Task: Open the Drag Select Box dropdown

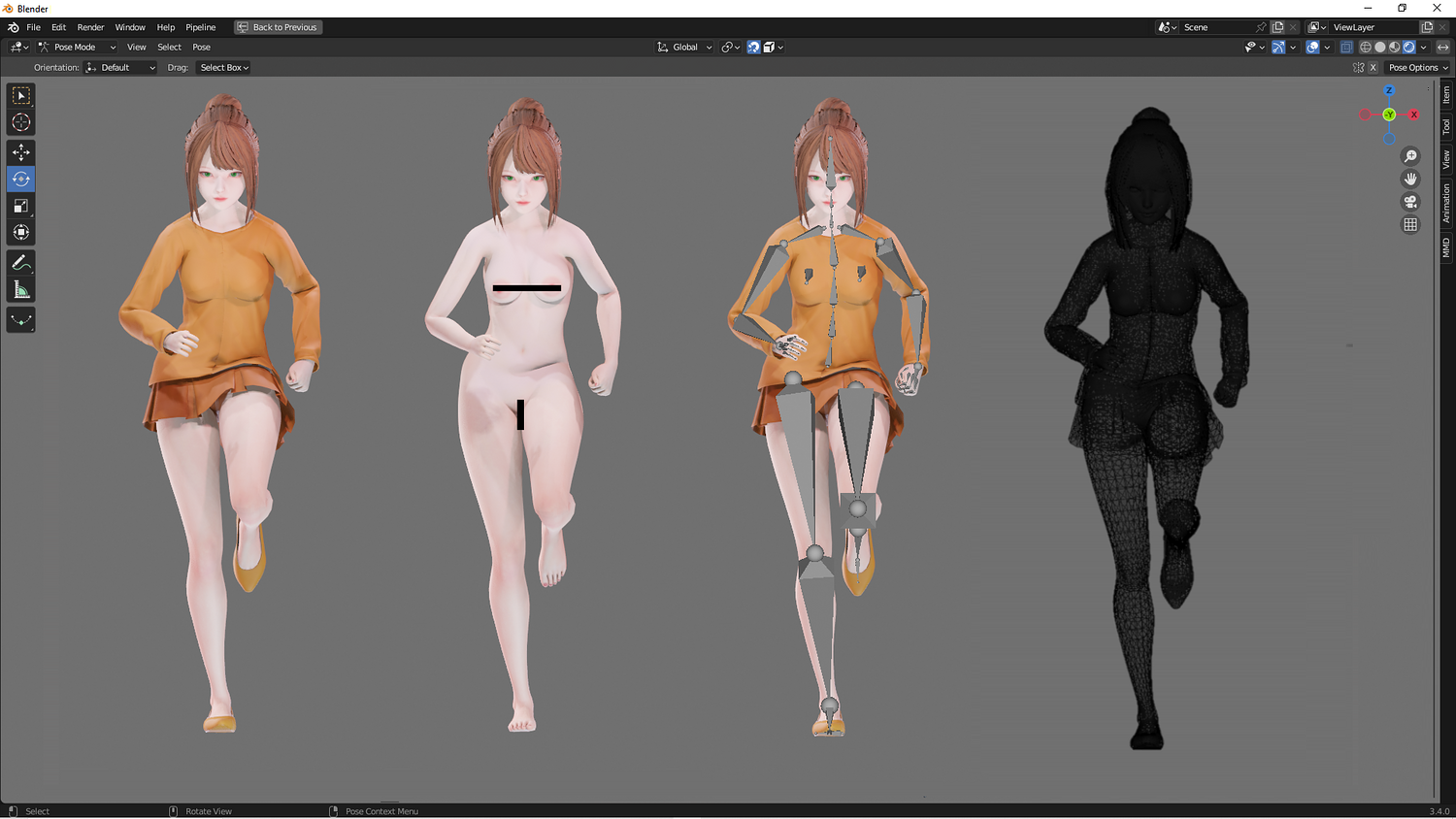Action: (x=224, y=68)
